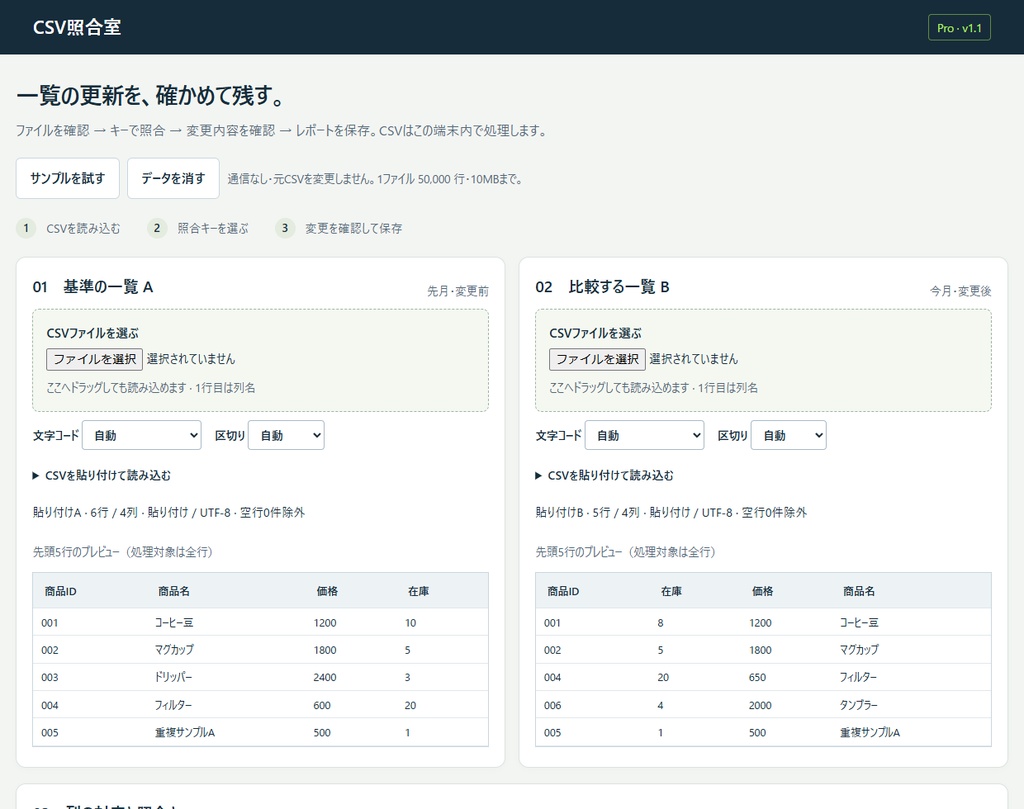Screen dimensions: 1024x809
Task: Click 選択されていません text in list A
Action: coord(191,359)
